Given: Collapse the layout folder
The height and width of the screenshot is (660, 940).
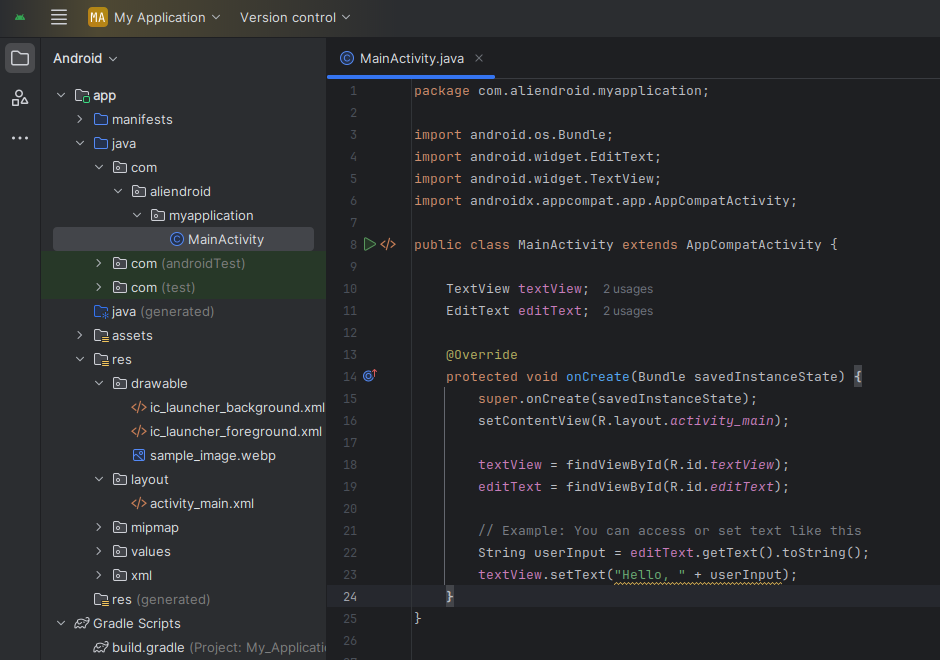Looking at the screenshot, I should 99,479.
